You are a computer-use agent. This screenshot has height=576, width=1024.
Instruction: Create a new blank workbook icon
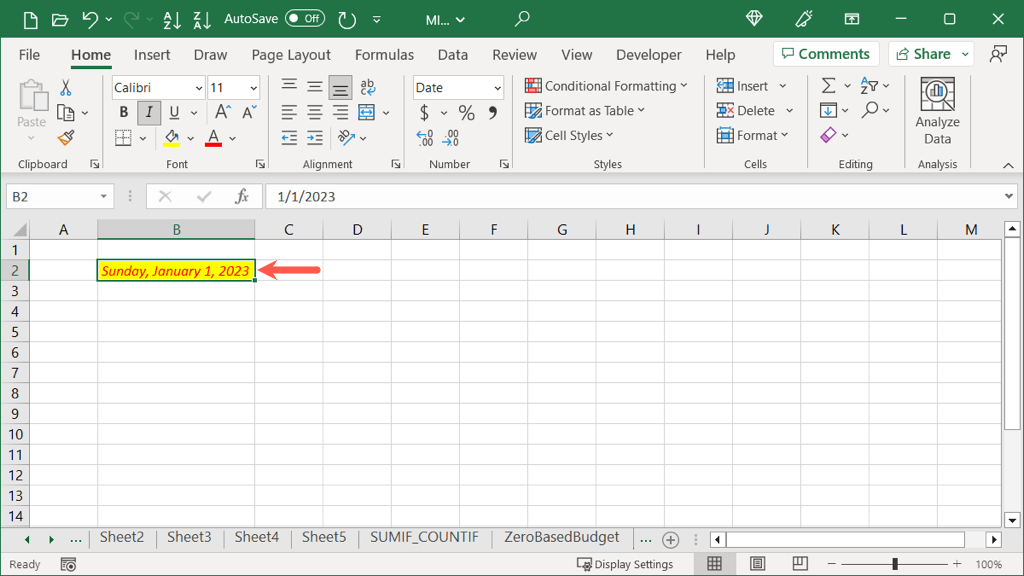point(30,20)
